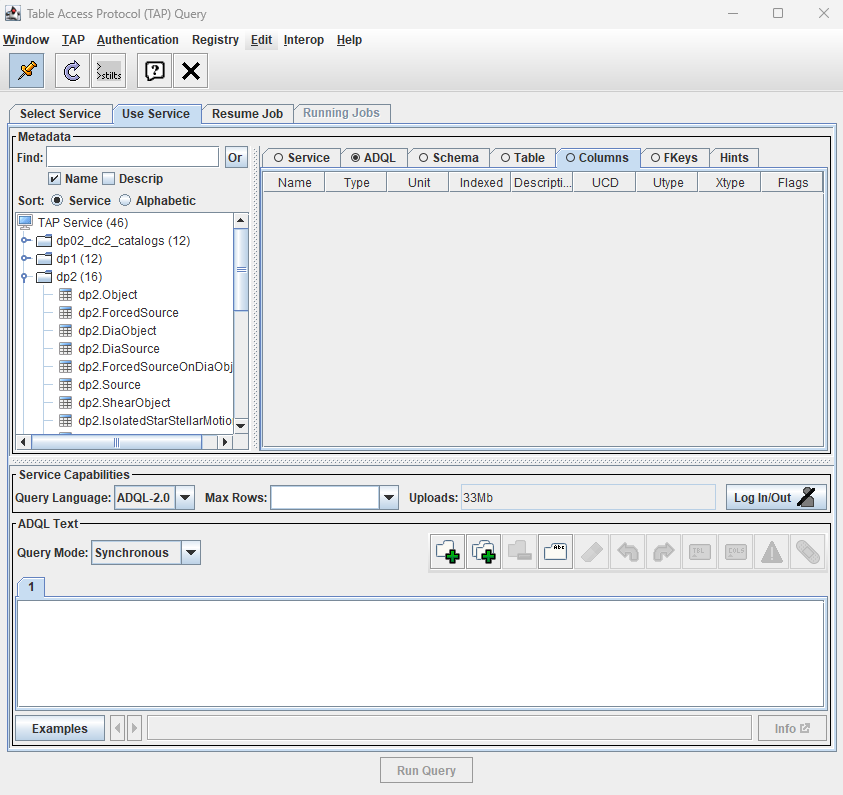Click the Clear eraser icon
The height and width of the screenshot is (795, 843).
tap(591, 552)
